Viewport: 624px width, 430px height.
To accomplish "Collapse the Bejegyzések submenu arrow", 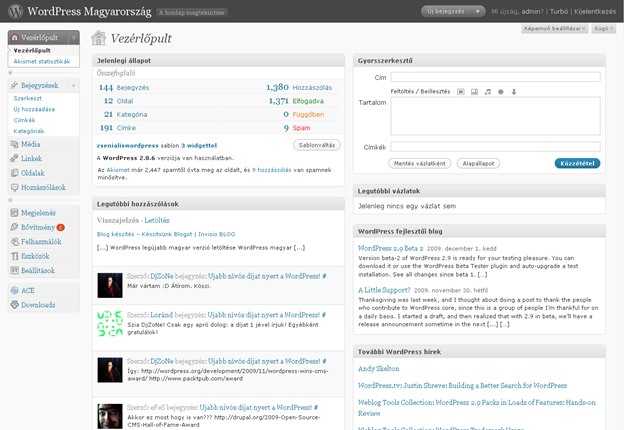I will (x=74, y=86).
